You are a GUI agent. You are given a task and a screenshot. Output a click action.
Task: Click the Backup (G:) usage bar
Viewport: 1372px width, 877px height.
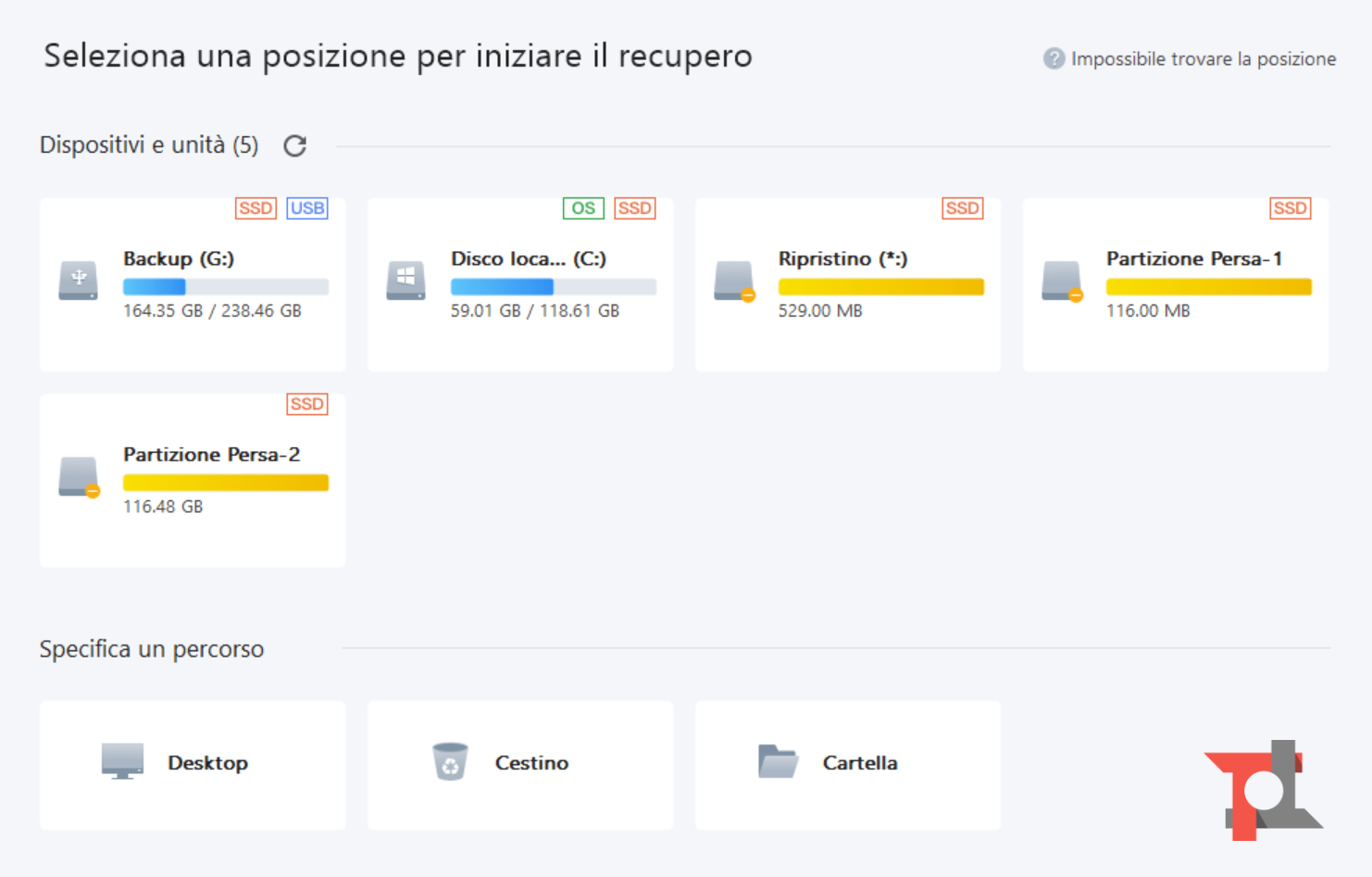click(x=226, y=287)
